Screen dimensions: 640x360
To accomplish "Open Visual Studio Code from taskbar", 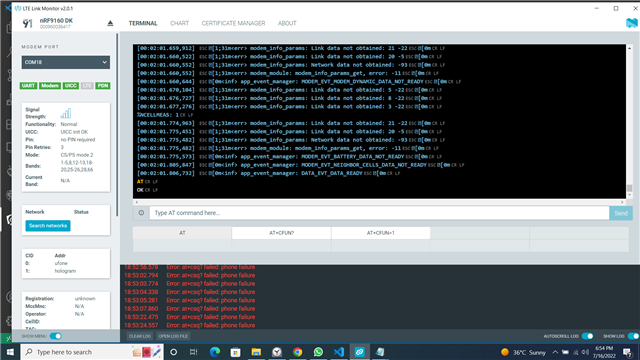I will [x=339, y=352].
